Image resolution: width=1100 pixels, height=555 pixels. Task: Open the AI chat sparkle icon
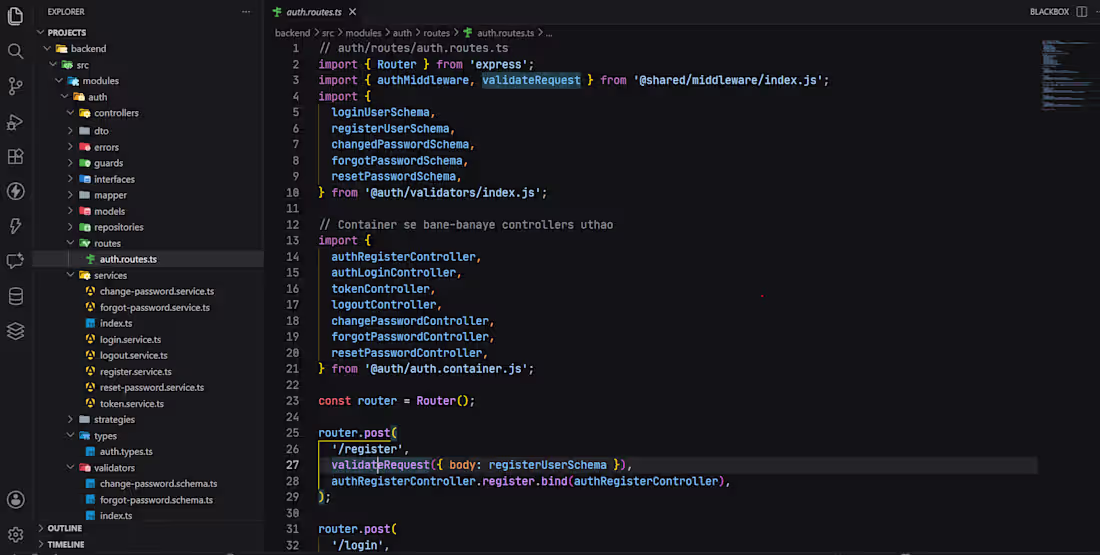[15, 261]
